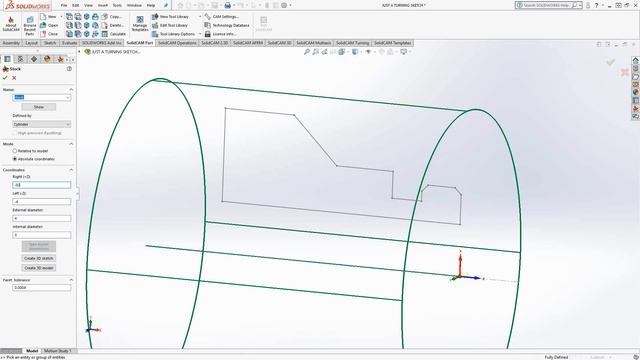Switch to SolidCAM Templates tab
The height and width of the screenshot is (360, 640).
tap(393, 43)
